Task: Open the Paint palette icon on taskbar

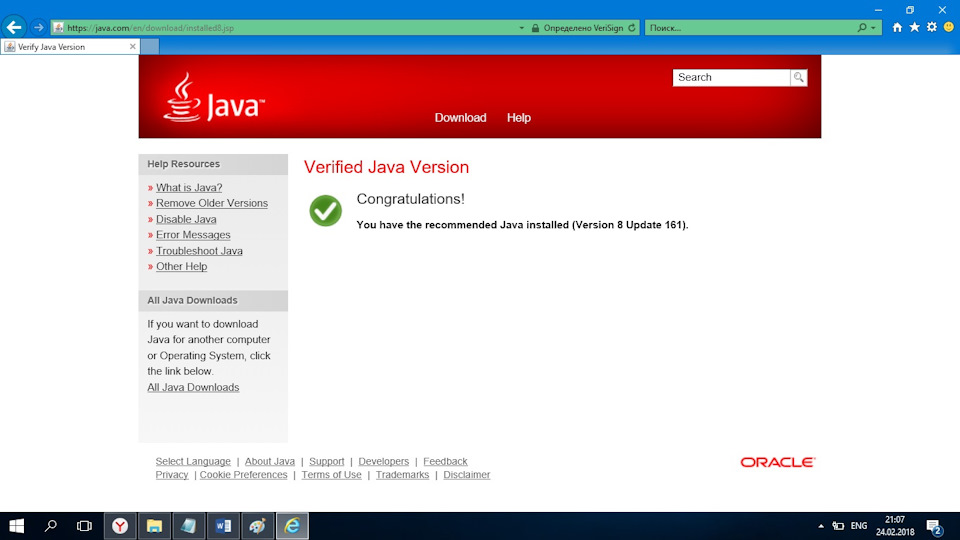Action: [x=257, y=526]
